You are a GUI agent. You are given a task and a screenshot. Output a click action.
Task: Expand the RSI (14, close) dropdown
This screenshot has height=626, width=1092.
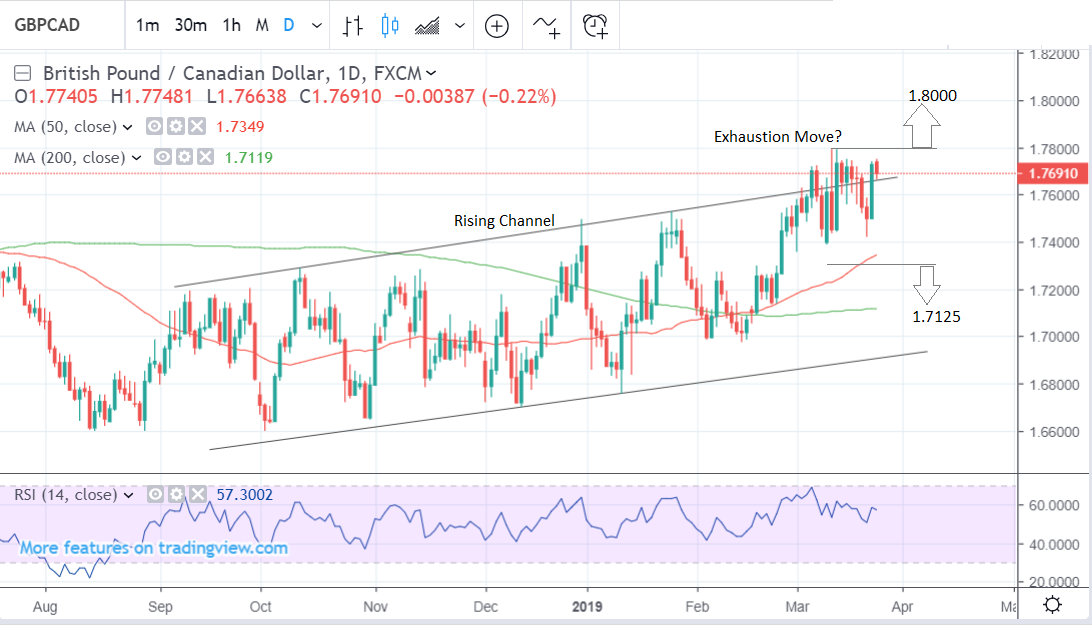pyautogui.click(x=128, y=495)
